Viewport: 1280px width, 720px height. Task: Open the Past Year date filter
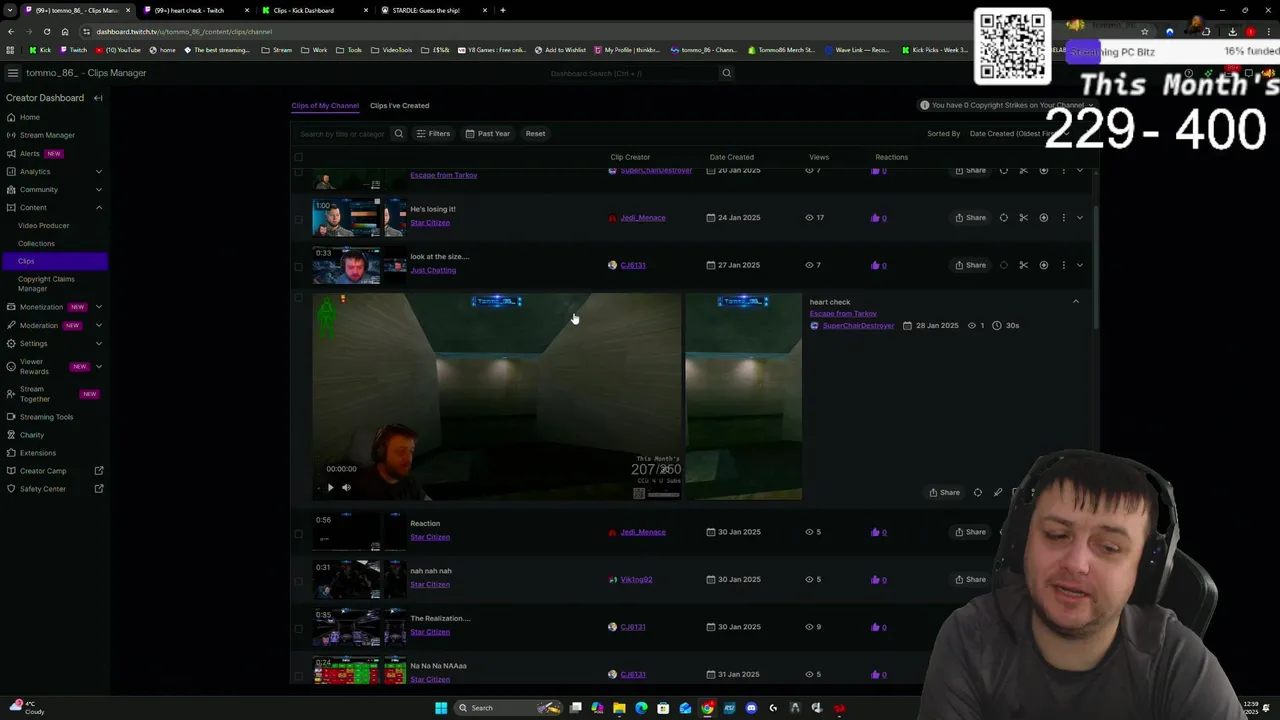tap(487, 134)
